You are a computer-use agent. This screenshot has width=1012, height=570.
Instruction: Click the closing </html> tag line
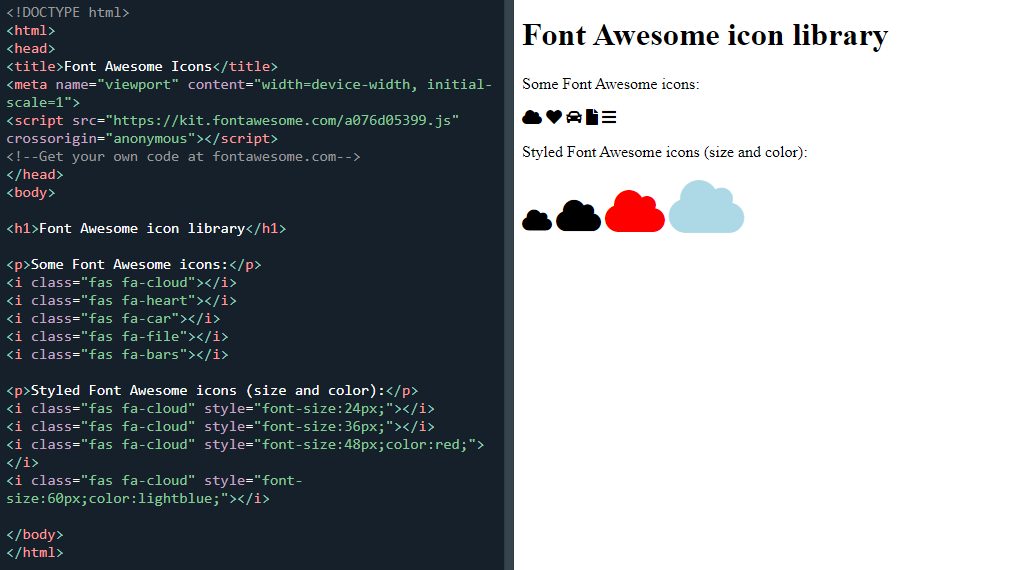(35, 553)
